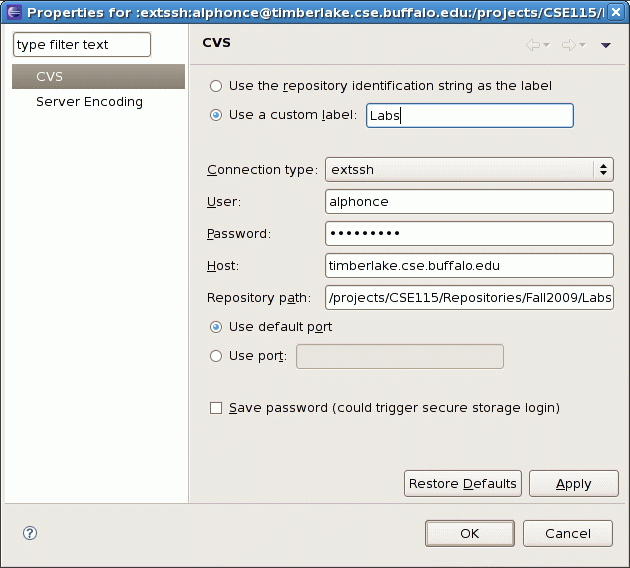Click the type filter text field
The image size is (630, 568).
(81, 45)
